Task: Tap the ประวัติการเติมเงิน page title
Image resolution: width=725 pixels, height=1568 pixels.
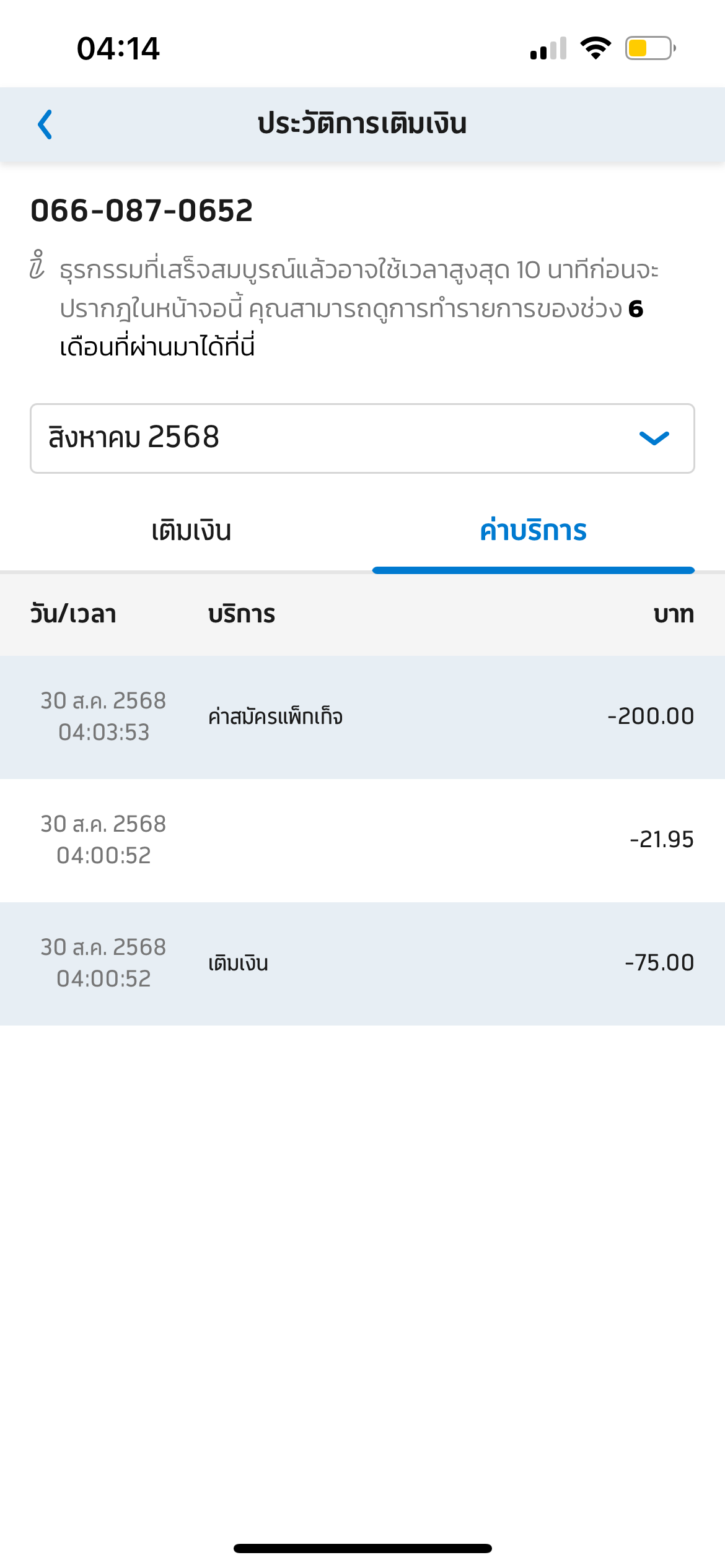Action: [x=362, y=124]
